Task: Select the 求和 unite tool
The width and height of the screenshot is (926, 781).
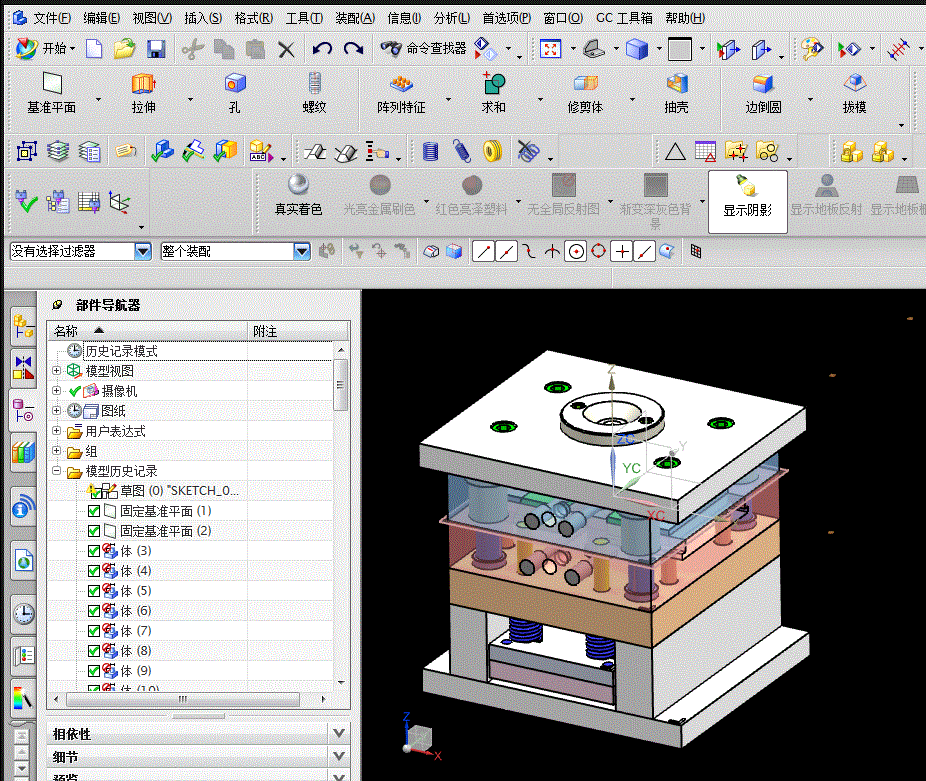Action: pos(494,93)
